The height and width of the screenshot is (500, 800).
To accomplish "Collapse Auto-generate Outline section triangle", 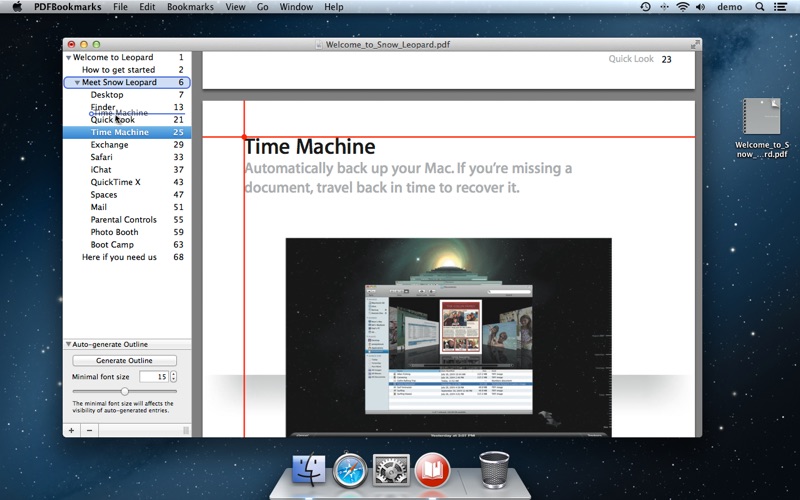I will coord(68,344).
